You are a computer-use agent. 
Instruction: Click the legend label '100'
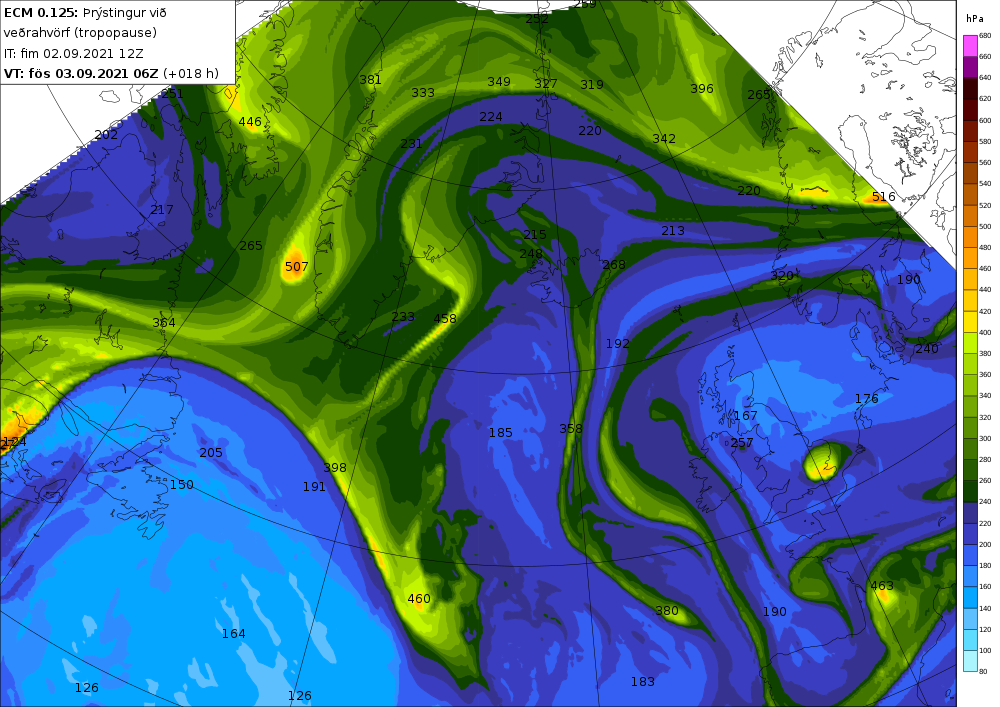(985, 650)
